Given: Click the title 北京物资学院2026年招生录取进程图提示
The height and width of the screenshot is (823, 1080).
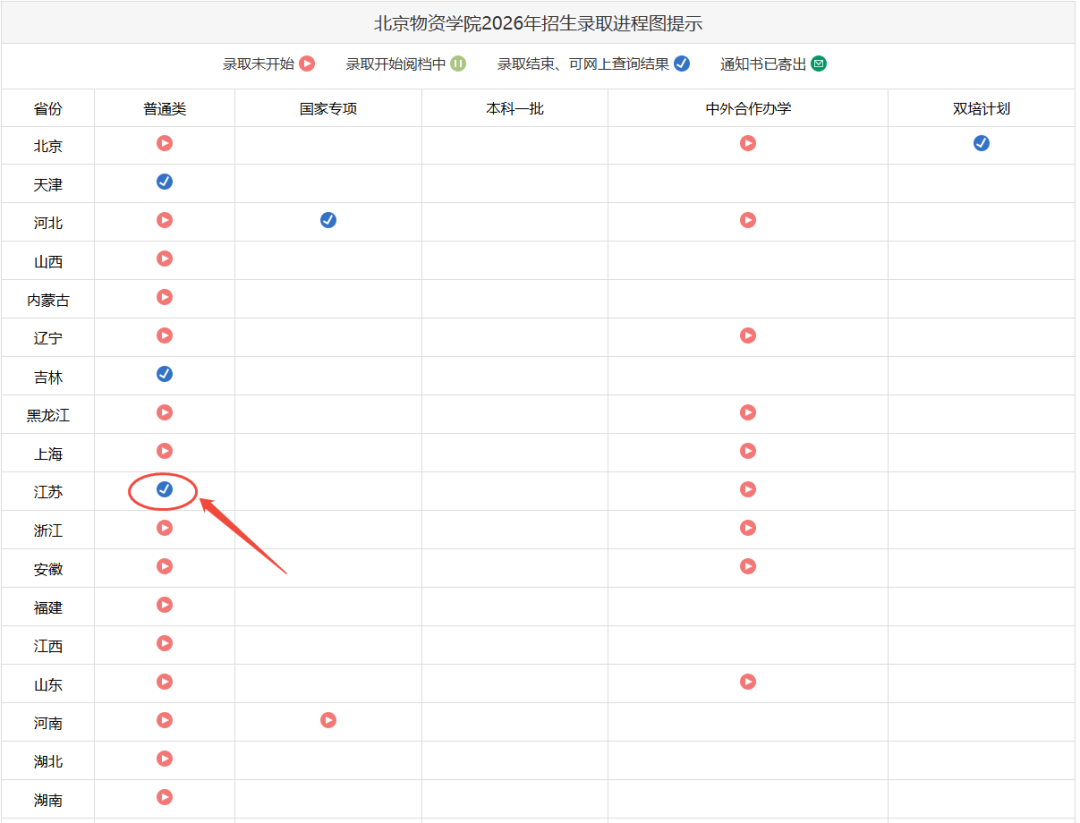Looking at the screenshot, I should click(x=538, y=23).
